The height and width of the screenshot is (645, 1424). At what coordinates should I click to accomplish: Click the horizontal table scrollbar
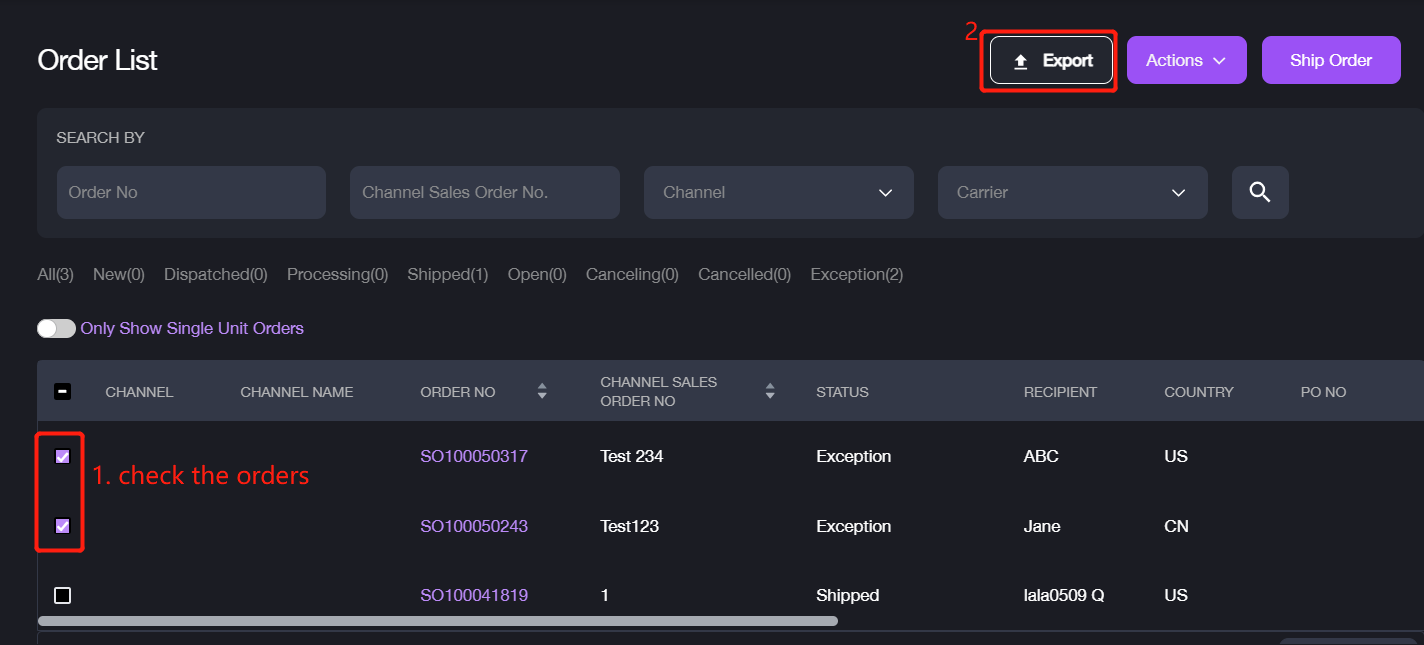click(x=437, y=621)
